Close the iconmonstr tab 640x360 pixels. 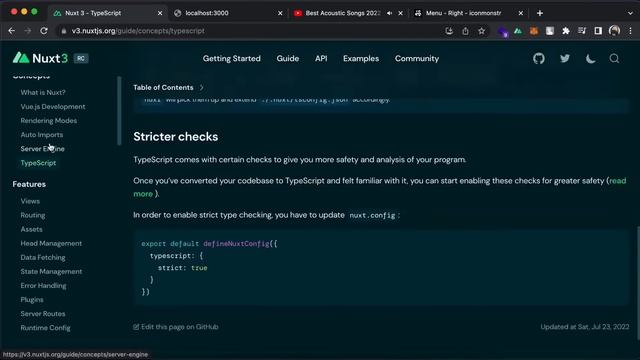click(520, 13)
